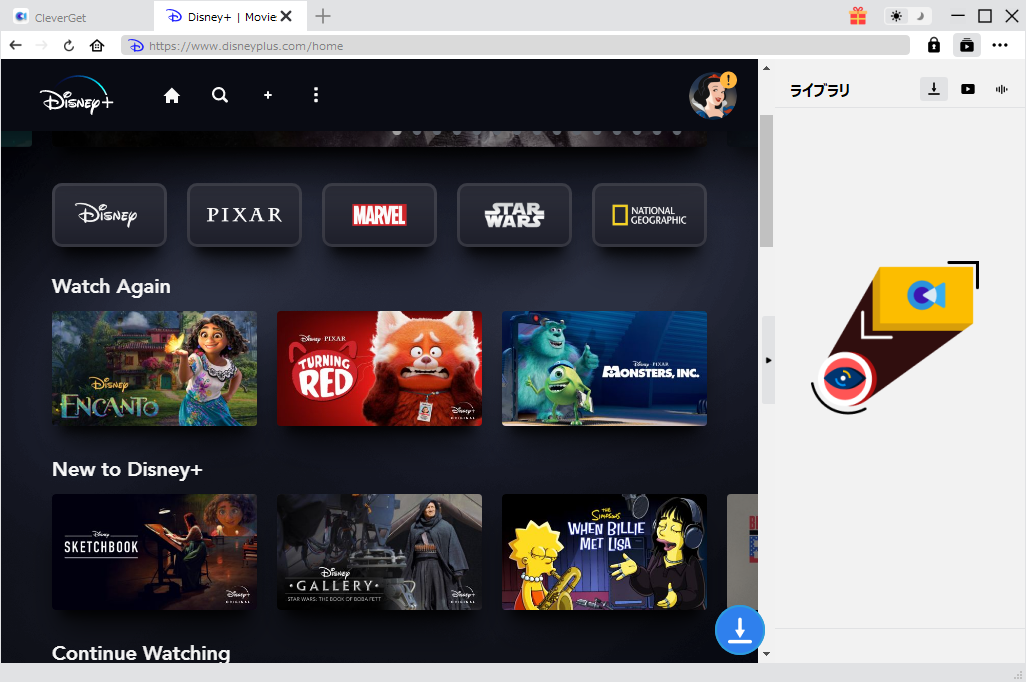
Task: Toggle the library panel icon in toolbar
Action: 966,45
